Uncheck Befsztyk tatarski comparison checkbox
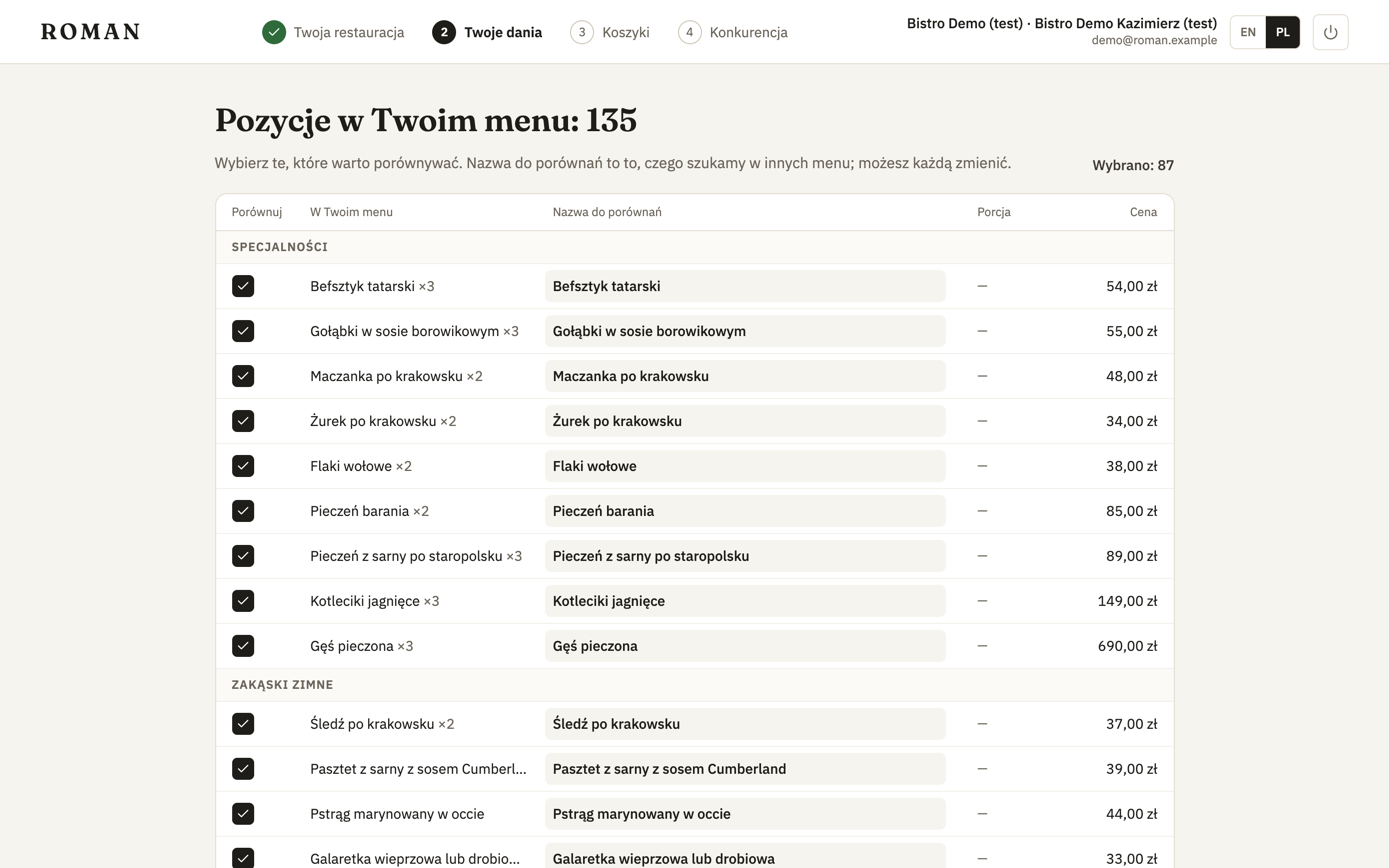This screenshot has width=1389, height=868. 243,286
